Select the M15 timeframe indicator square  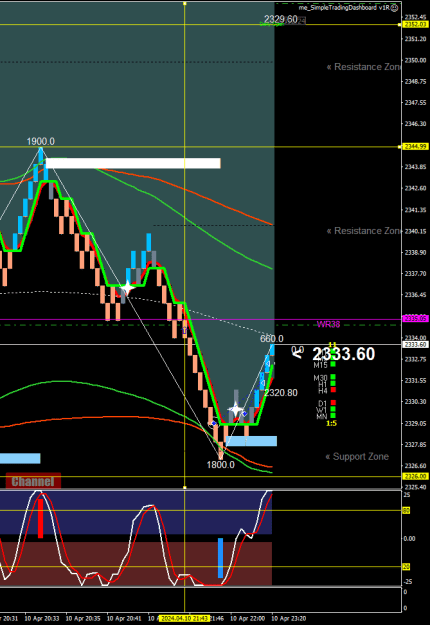(333, 364)
